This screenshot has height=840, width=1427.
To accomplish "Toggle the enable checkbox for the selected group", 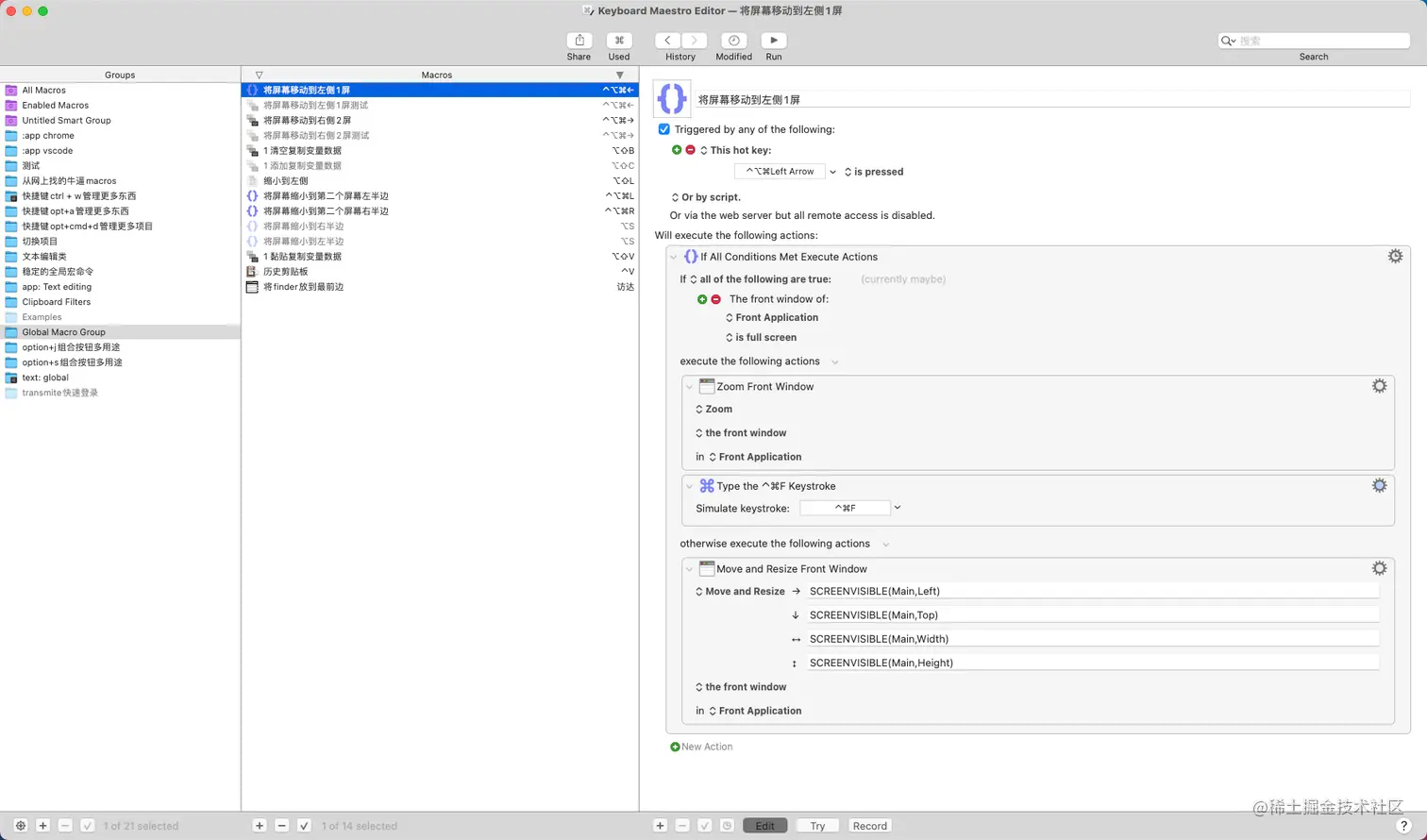I will coord(87,826).
